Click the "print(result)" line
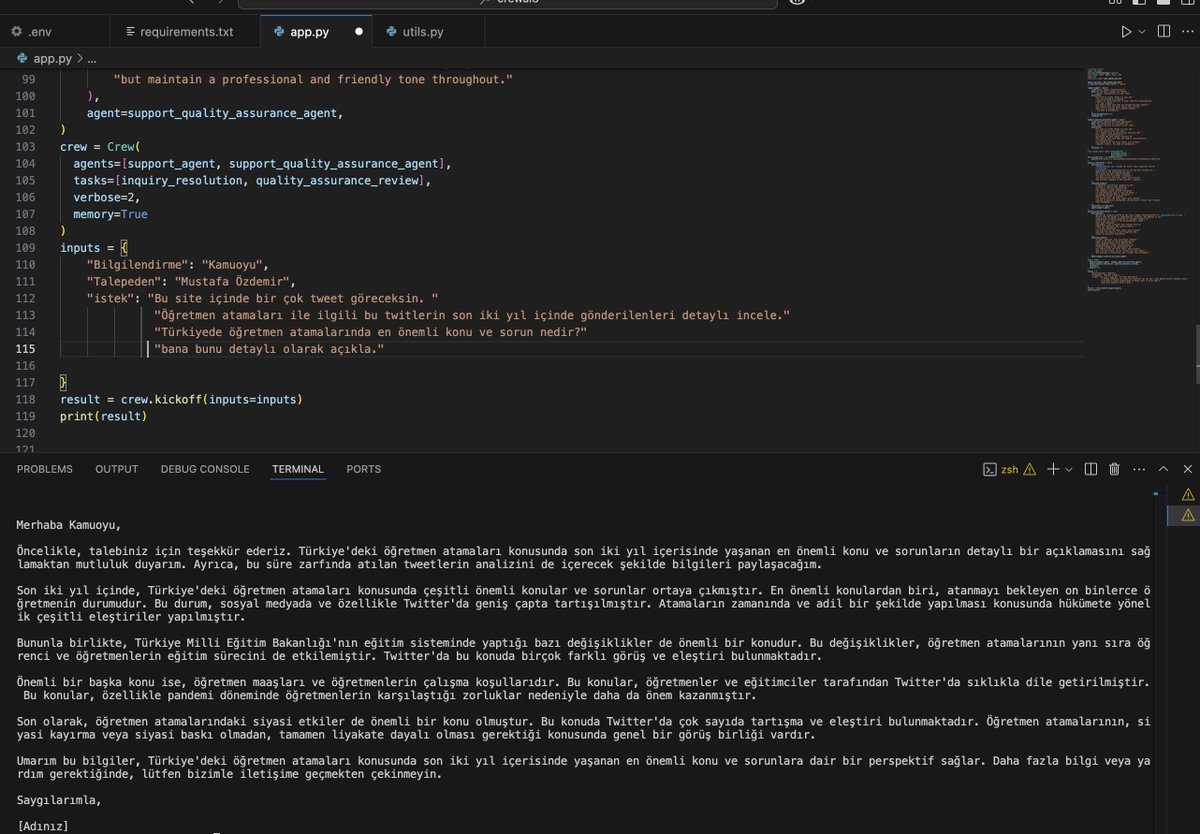The height and width of the screenshot is (834, 1200). (x=103, y=416)
